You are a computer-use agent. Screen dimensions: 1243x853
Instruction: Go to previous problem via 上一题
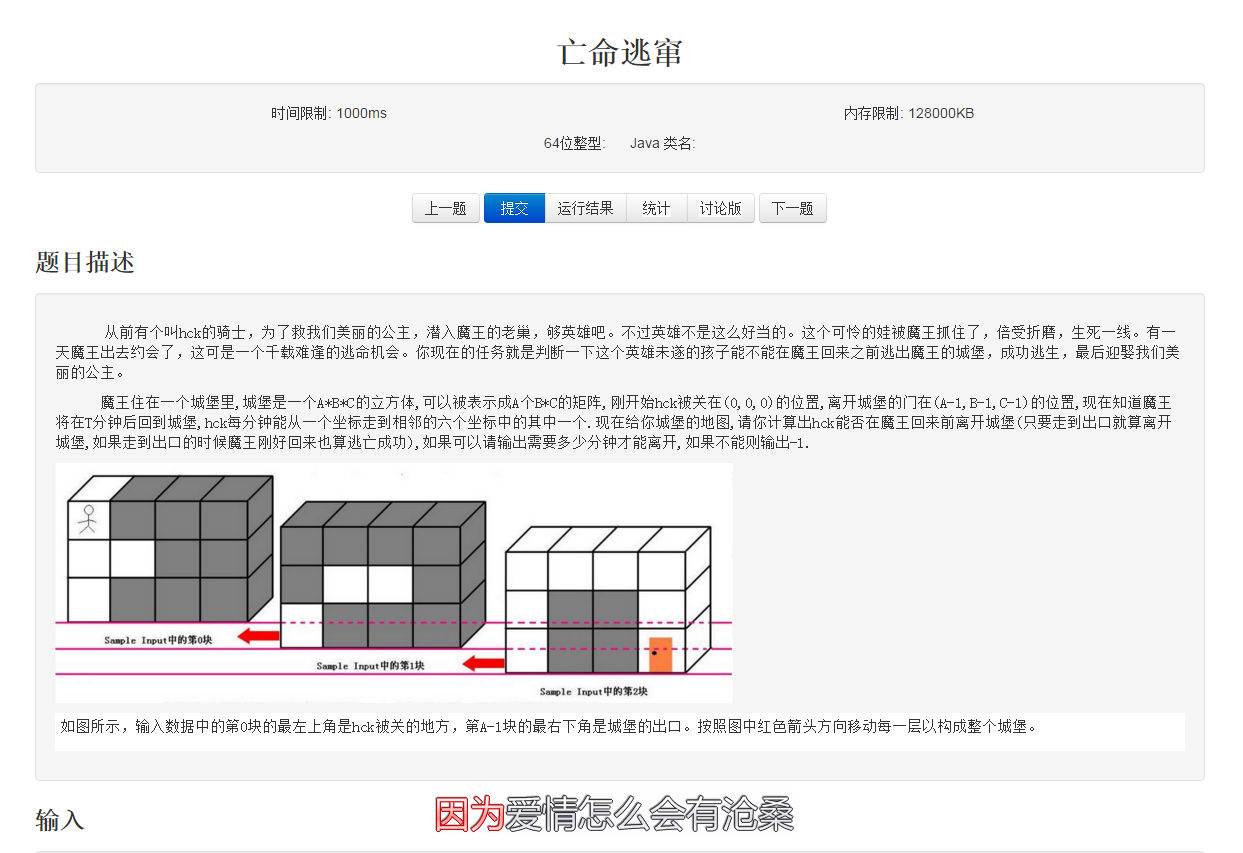tap(445, 208)
